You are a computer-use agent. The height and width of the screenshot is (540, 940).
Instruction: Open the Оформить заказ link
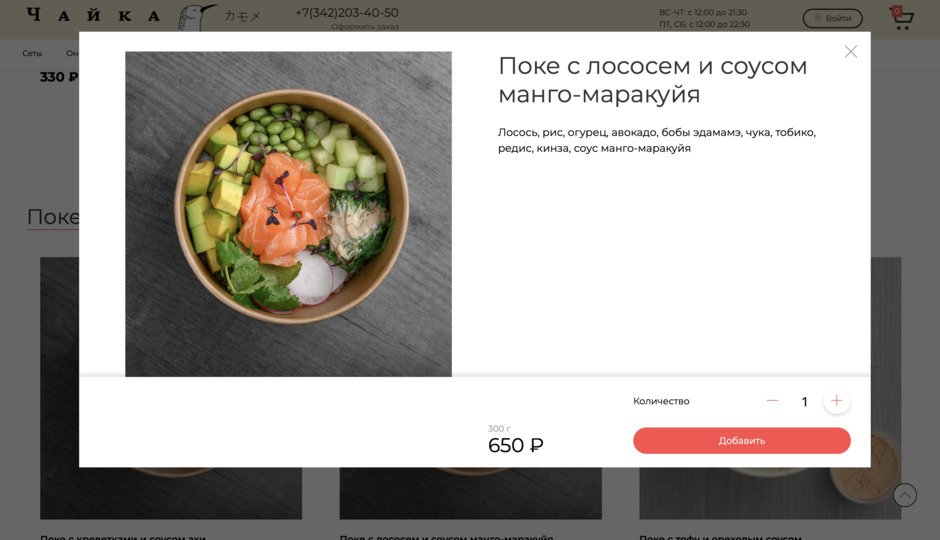tap(364, 26)
